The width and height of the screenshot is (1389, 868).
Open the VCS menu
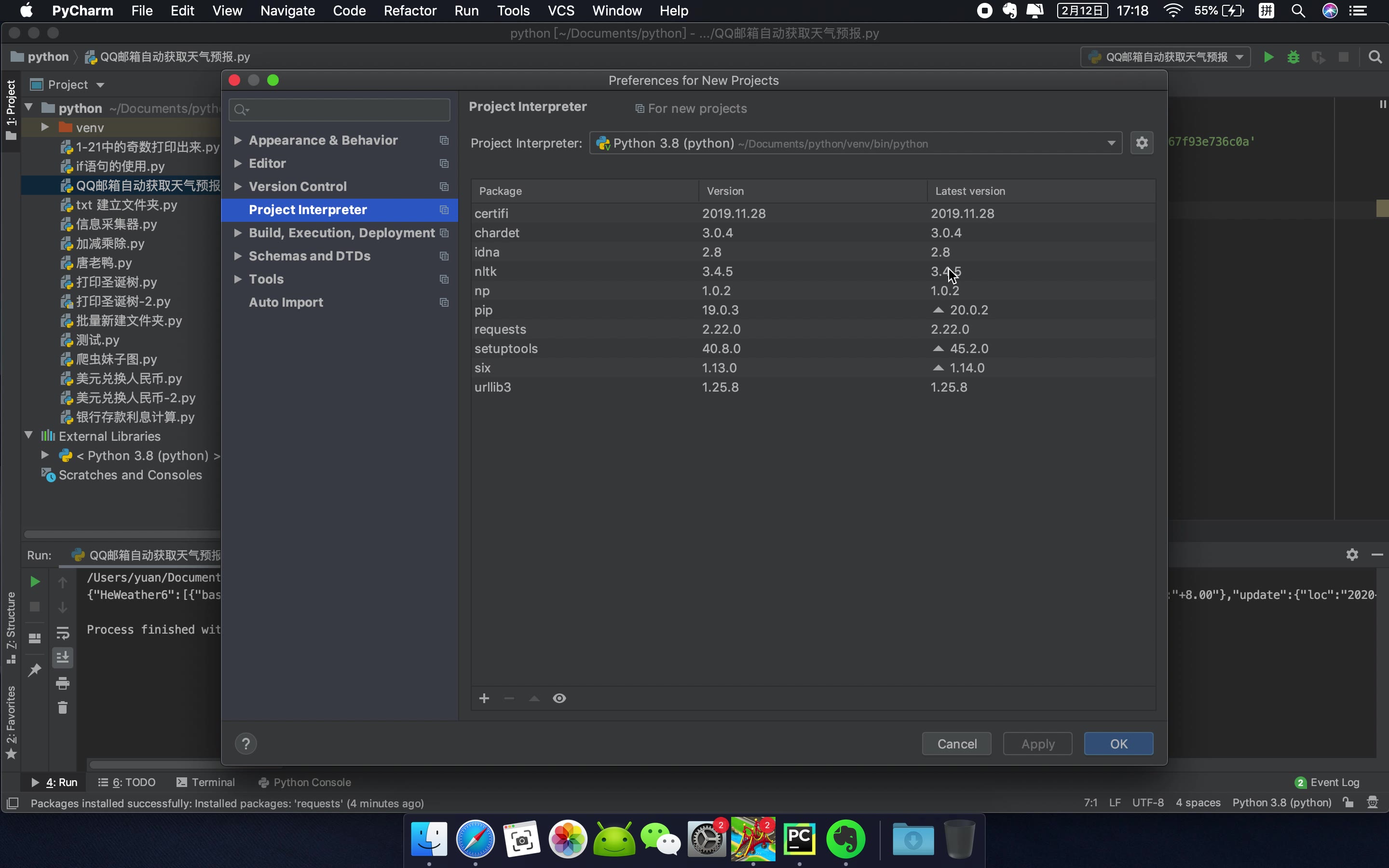coord(561,10)
